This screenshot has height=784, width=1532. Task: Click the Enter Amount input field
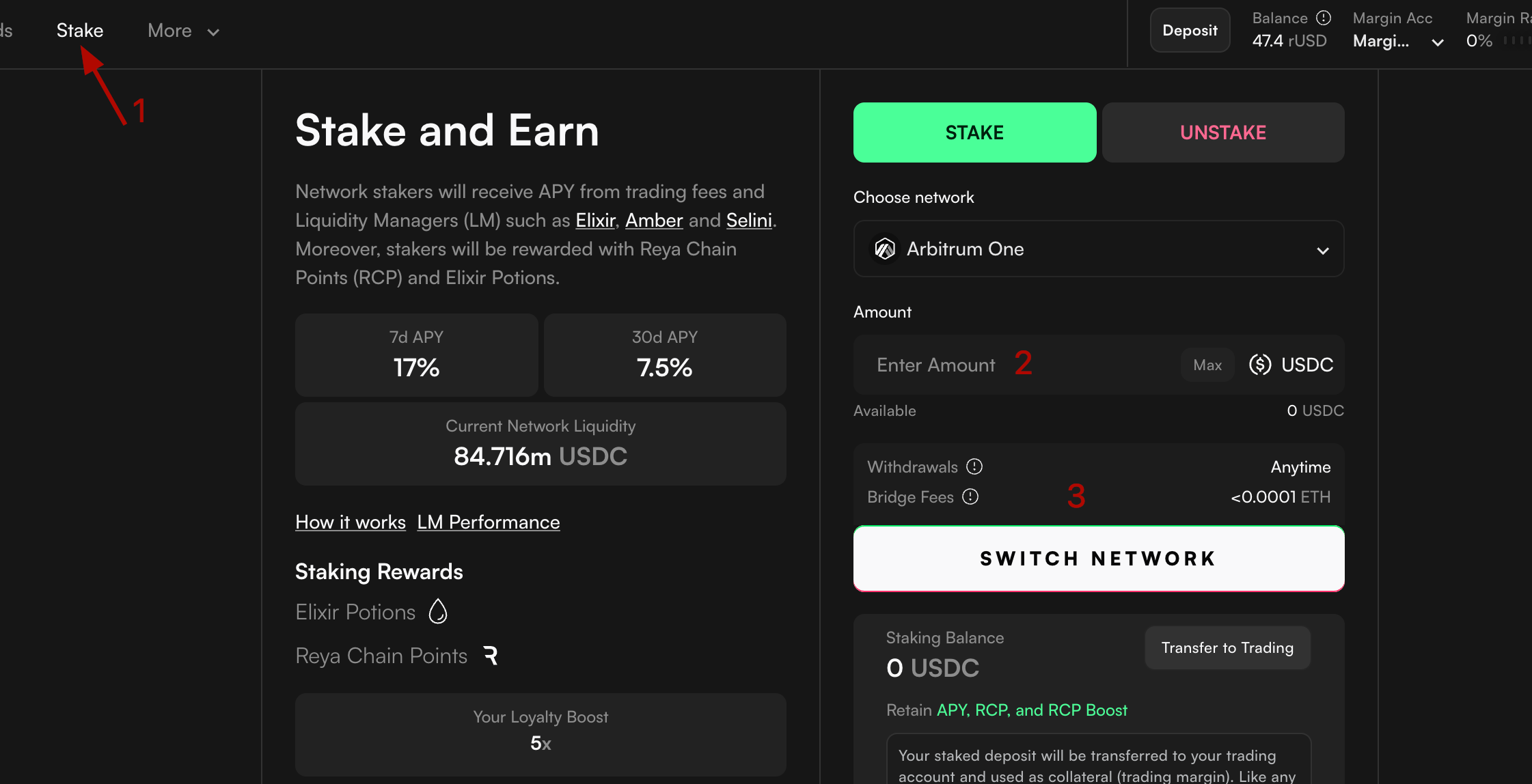pyautogui.click(x=936, y=365)
